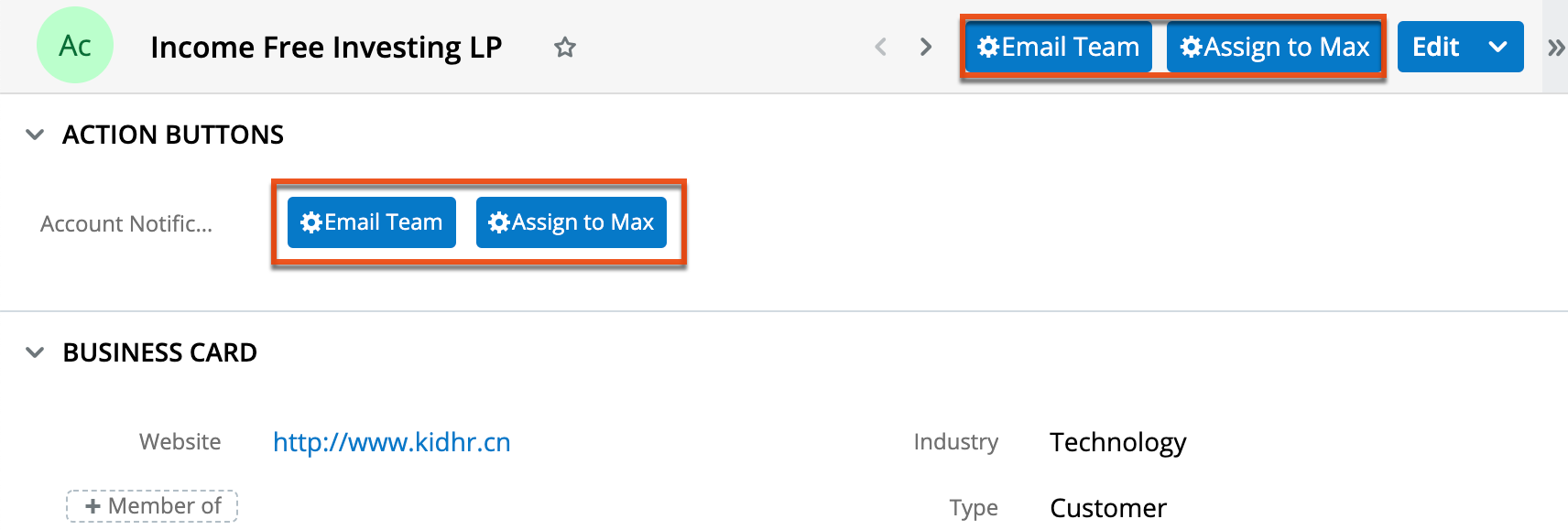Image resolution: width=1568 pixels, height=530 pixels.
Task: Go to the next record using the right chevron
Action: (926, 48)
